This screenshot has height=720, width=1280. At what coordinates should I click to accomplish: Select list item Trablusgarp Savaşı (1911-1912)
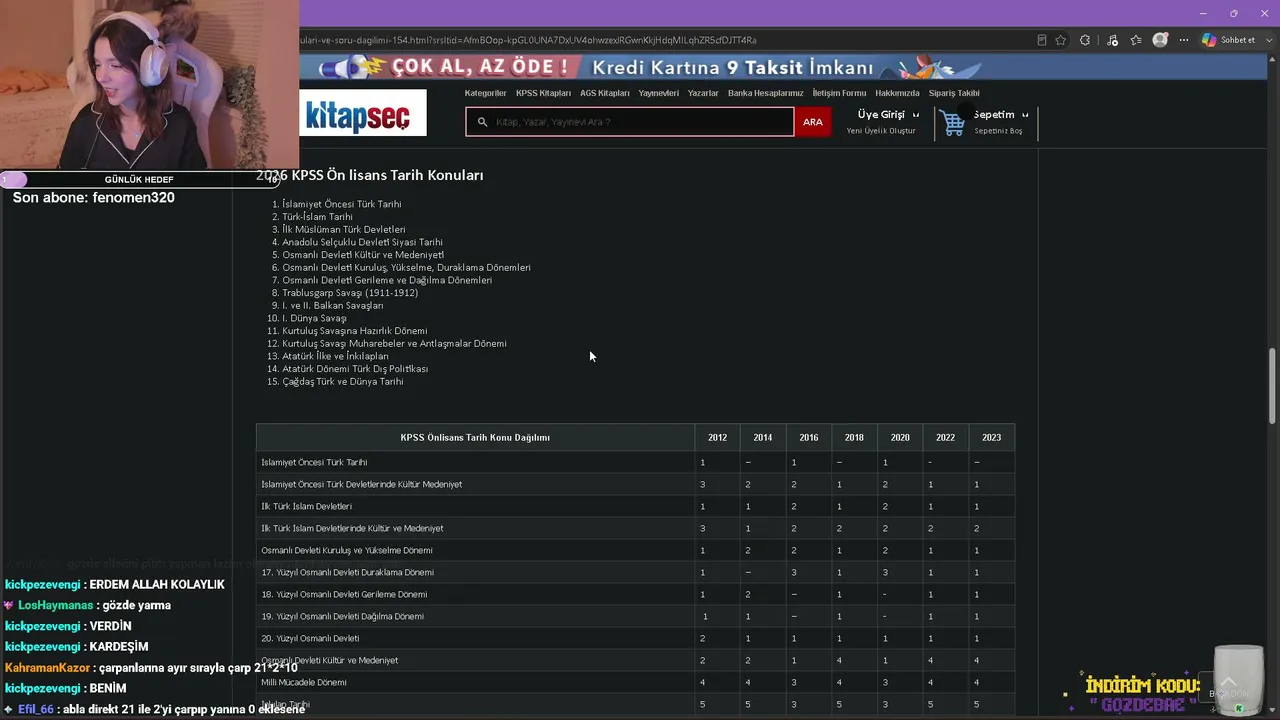350,293
